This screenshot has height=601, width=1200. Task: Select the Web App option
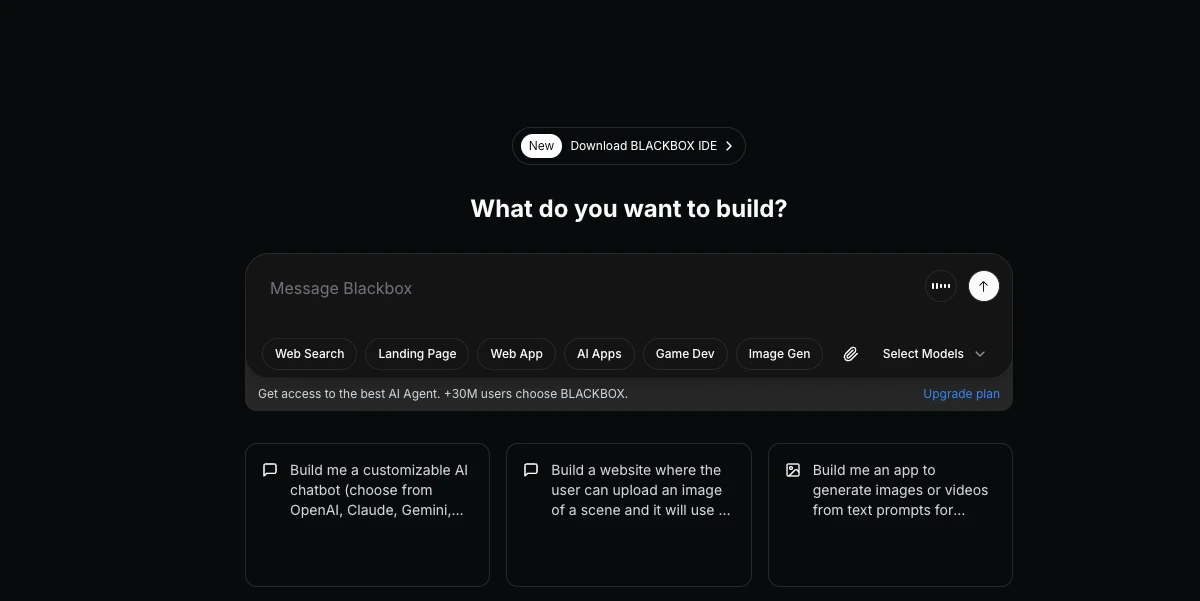516,354
